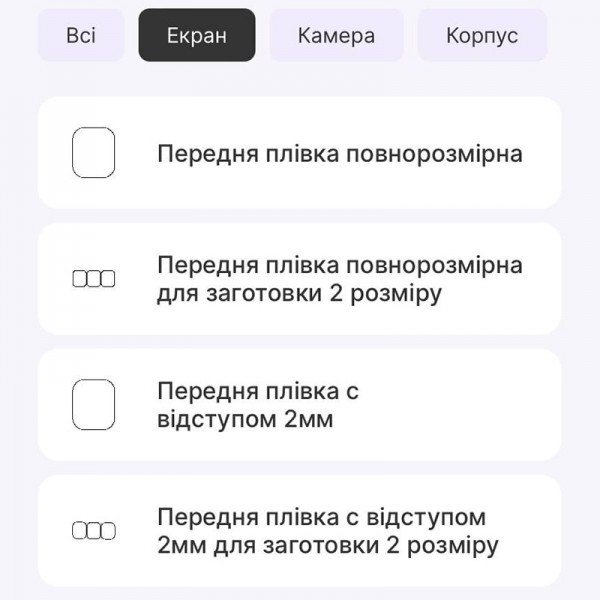Select the Передня плівка повнорозмірна text label
Image resolution: width=600 pixels, height=600 pixels.
click(x=340, y=154)
